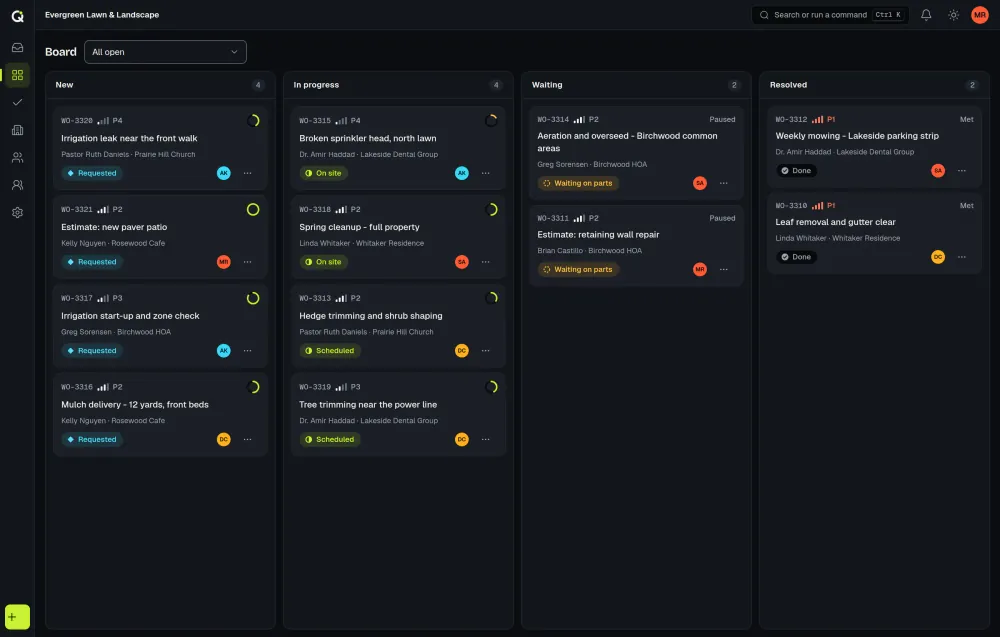Screen dimensions: 1000x637
Task: Click the Evergreen Lawn & Landscape workspace name
Action: point(102,15)
